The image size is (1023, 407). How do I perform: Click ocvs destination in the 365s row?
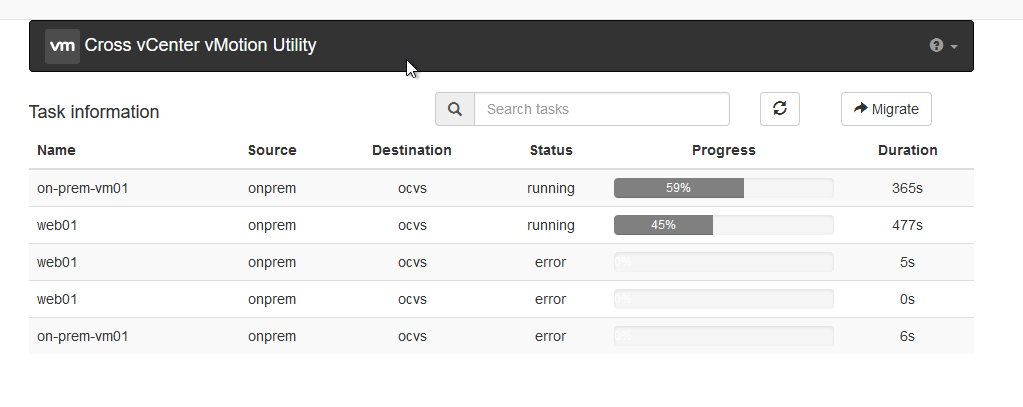(412, 188)
